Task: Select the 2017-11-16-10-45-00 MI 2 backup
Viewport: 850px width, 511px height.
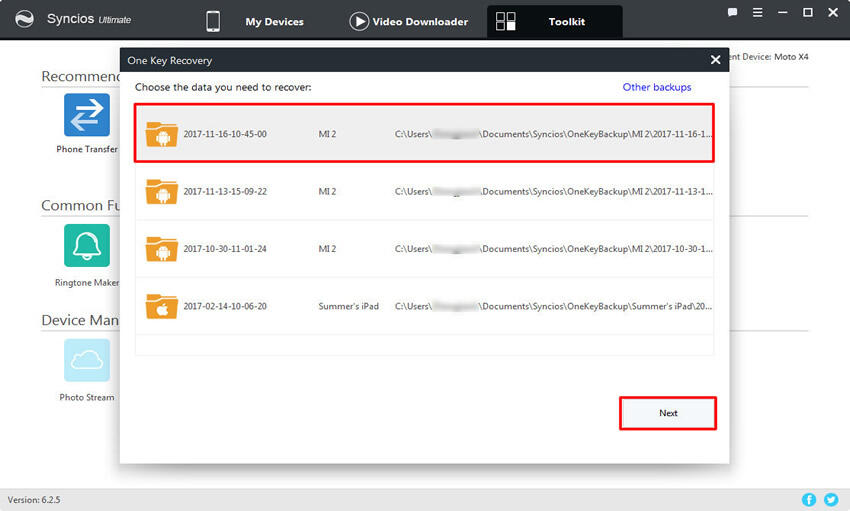Action: pyautogui.click(x=425, y=133)
